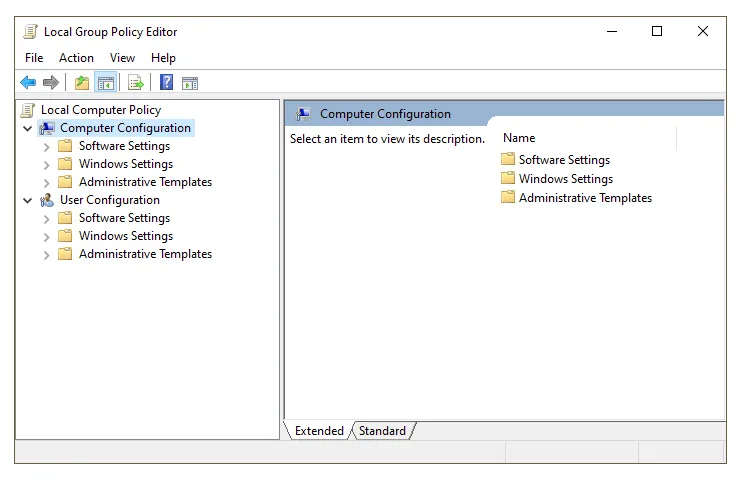Expand Administrative Templates under Computer Configuration

[x=47, y=183]
